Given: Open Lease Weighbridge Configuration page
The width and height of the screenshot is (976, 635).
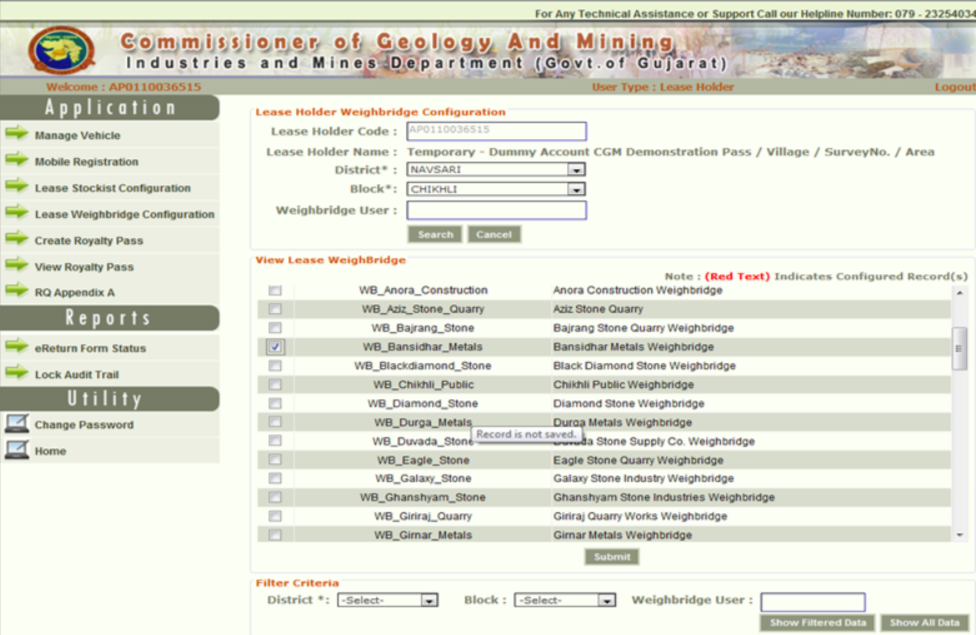Looking at the screenshot, I should tap(124, 214).
